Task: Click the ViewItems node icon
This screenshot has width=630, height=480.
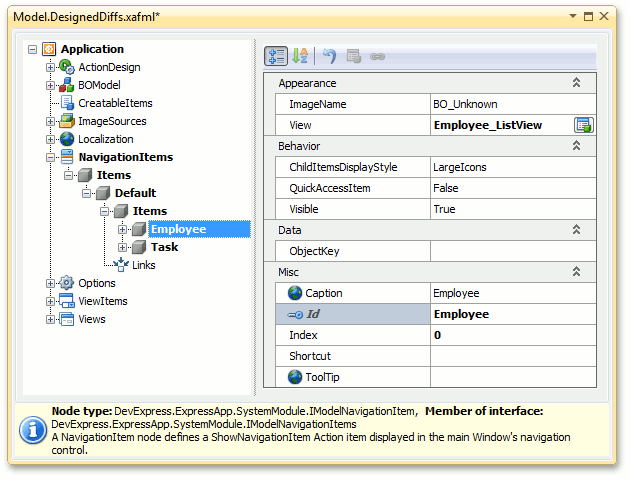Action: tap(67, 301)
